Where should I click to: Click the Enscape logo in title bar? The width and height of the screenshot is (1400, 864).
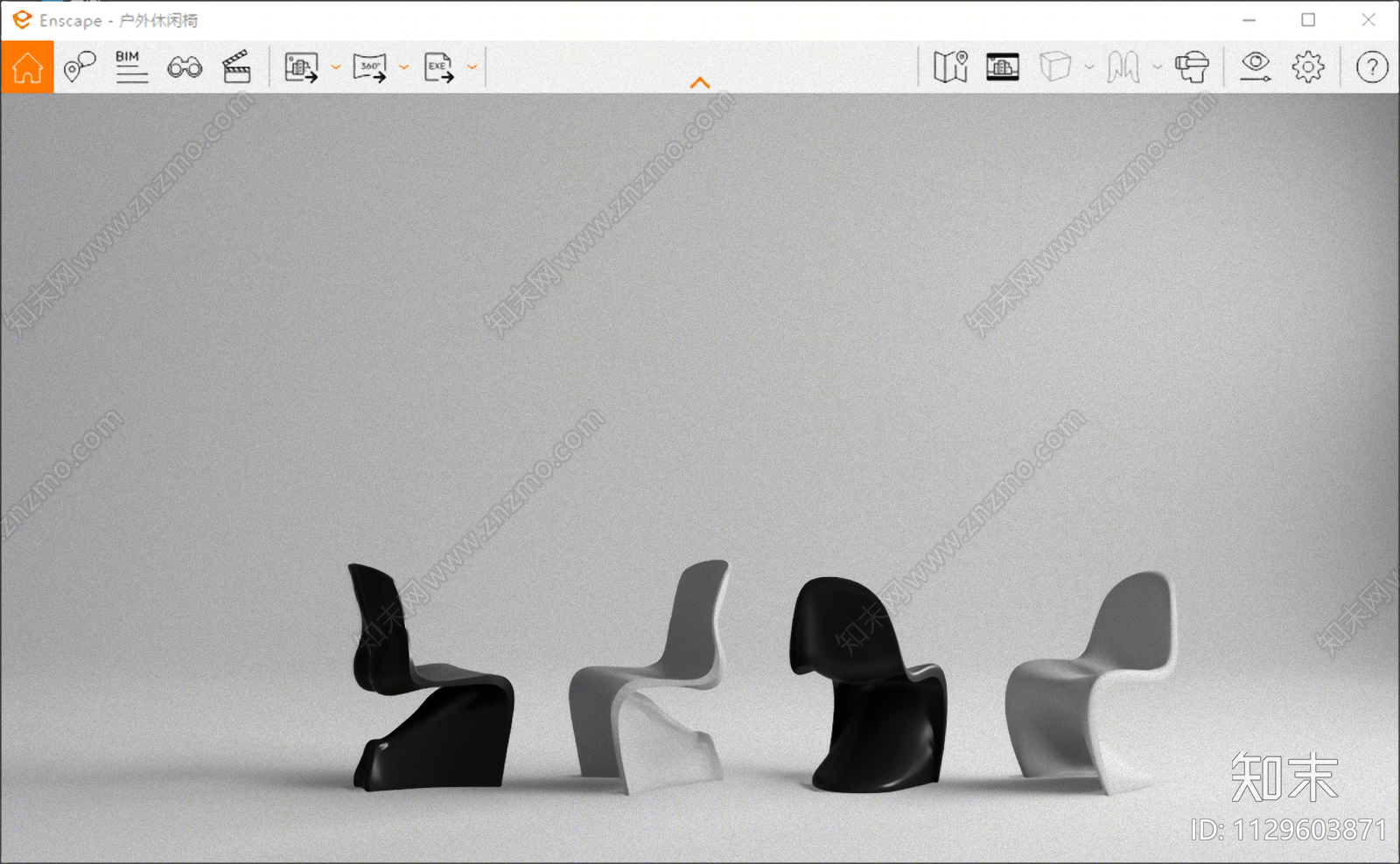22,19
